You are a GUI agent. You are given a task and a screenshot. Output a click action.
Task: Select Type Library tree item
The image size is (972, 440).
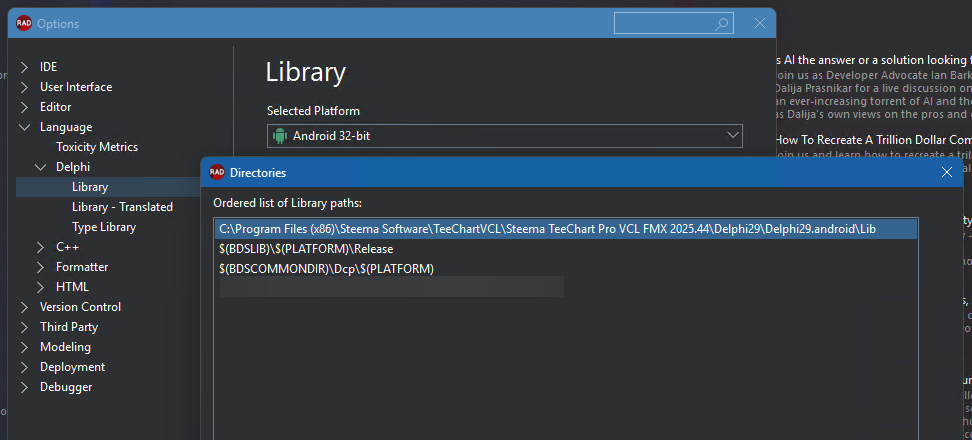point(104,227)
